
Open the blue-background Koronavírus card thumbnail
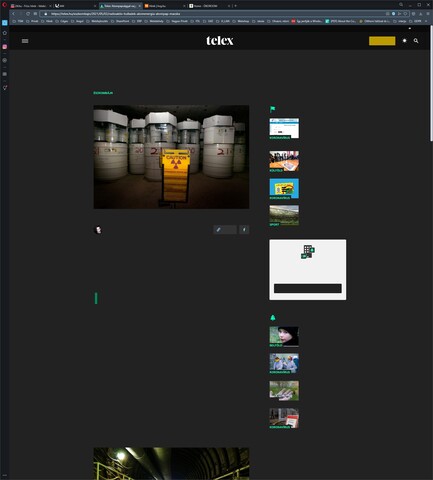point(284,188)
